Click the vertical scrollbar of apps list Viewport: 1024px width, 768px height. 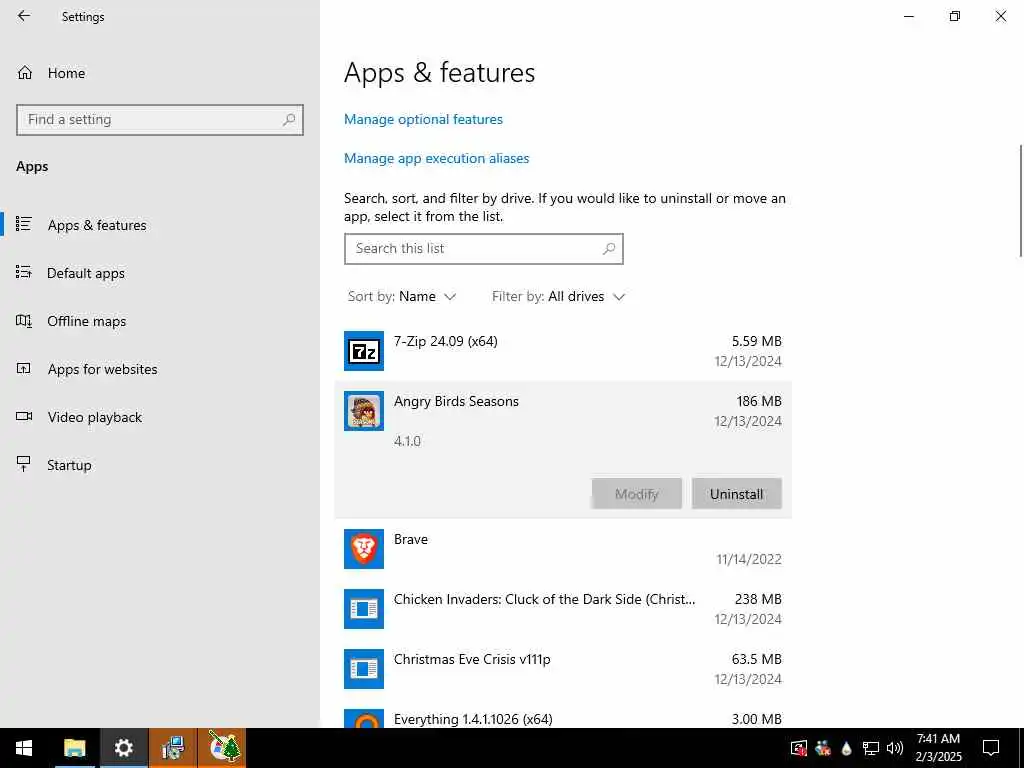1020,201
